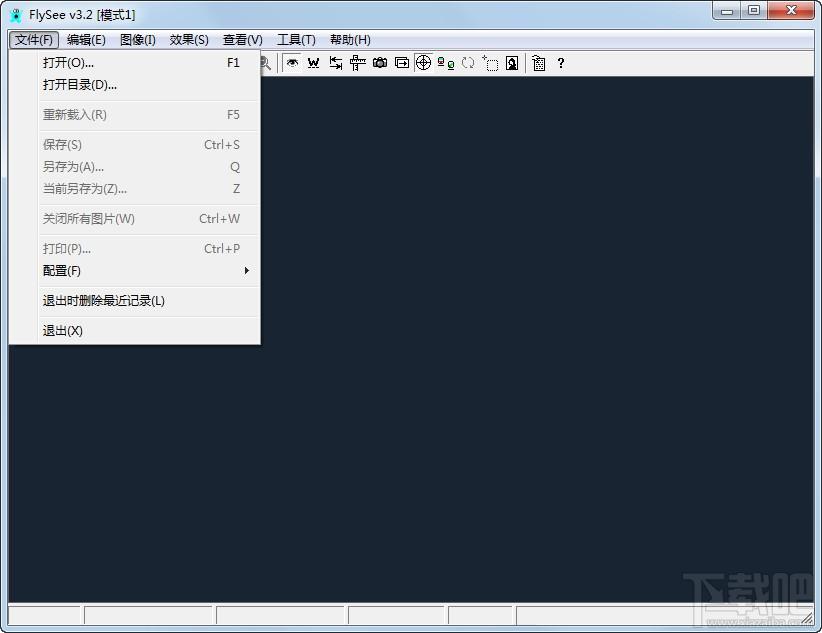Screen dimensions: 822x633
Task: Click the camera capture toolbar icon
Action: click(380, 63)
